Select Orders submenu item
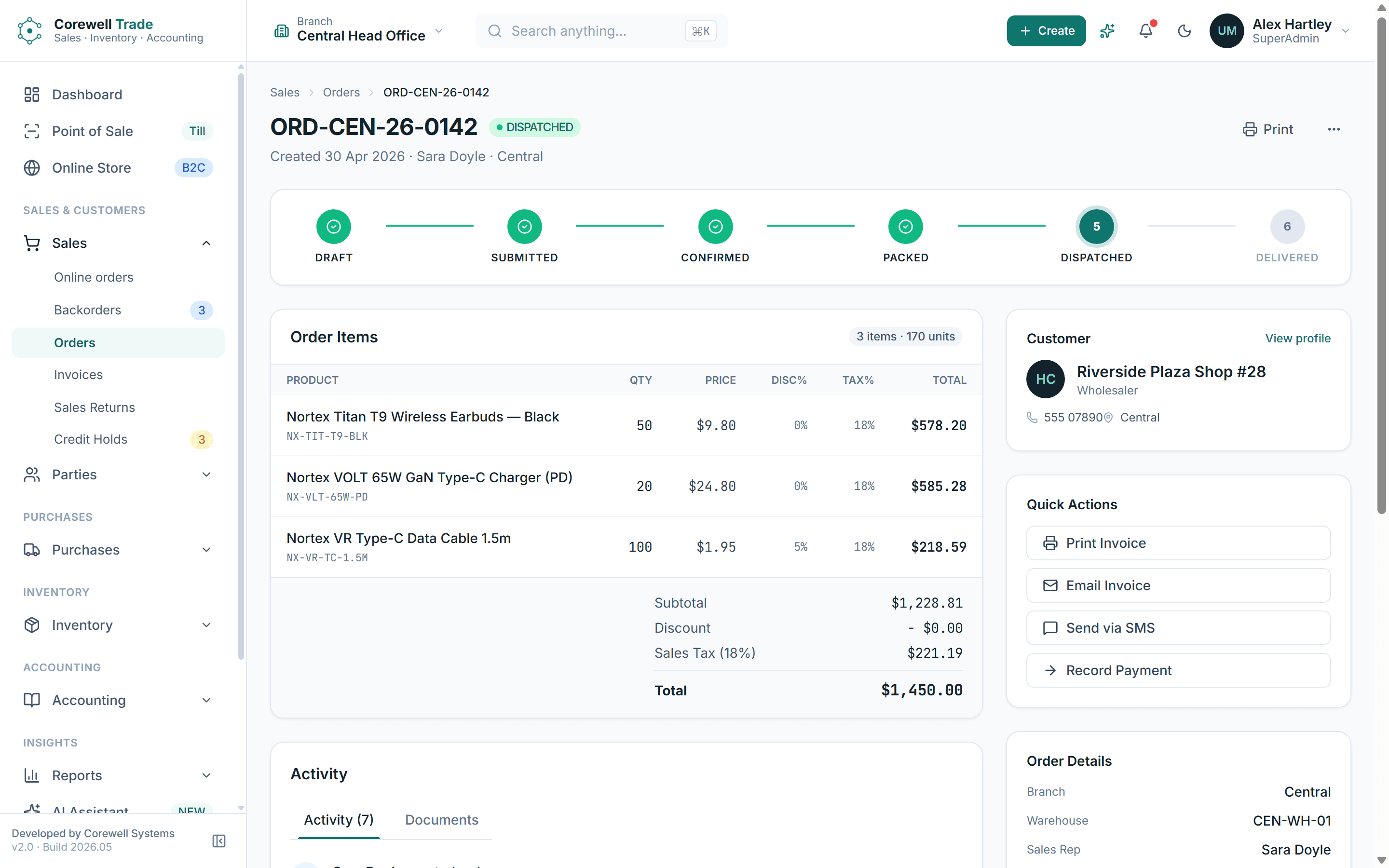Screen dimensions: 1389x868 pyautogui.click(x=118, y=343)
